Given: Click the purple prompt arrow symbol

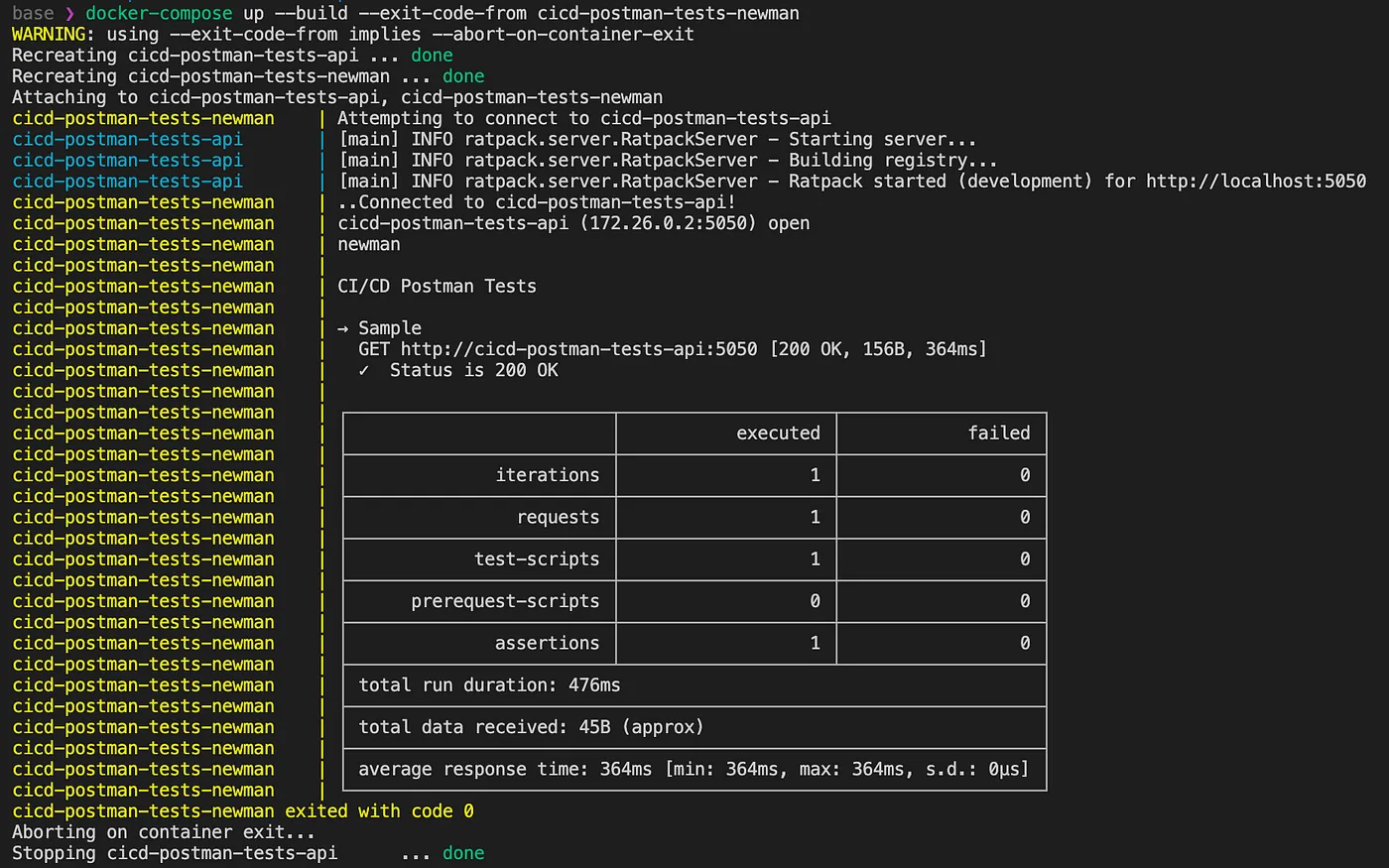Looking at the screenshot, I should pos(69,13).
